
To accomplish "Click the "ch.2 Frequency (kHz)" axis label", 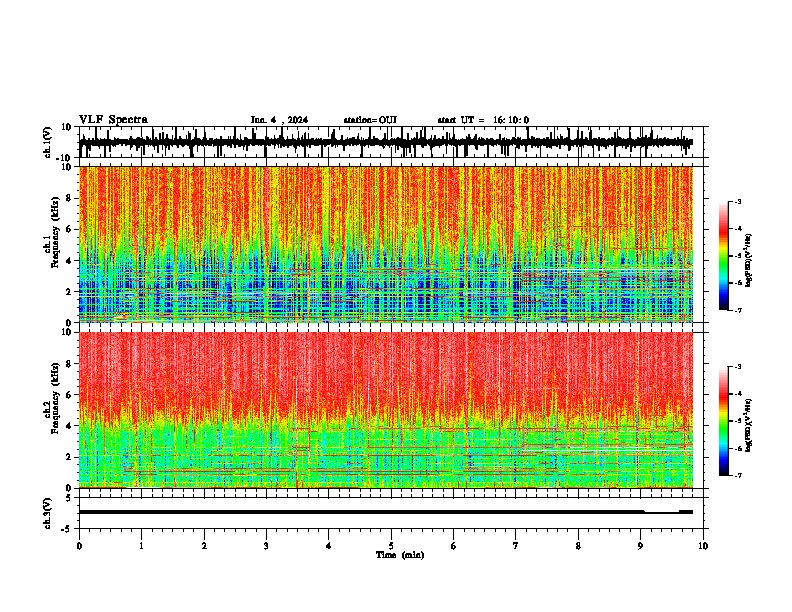I will [x=52, y=398].
